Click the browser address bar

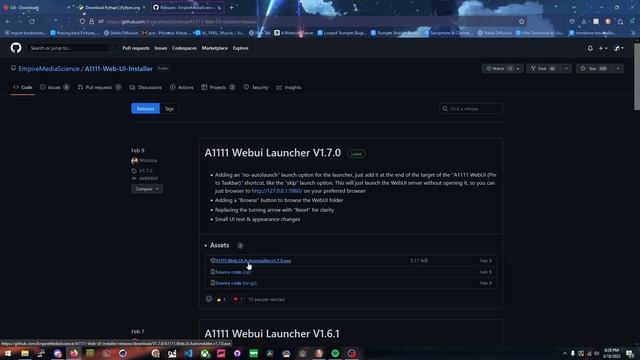pos(302,21)
